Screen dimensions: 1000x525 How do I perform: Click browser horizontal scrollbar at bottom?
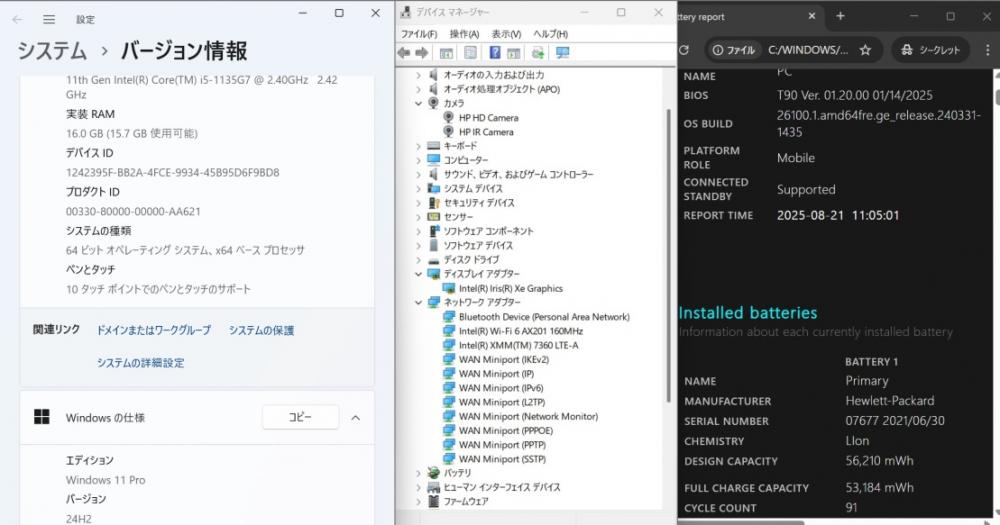740,522
